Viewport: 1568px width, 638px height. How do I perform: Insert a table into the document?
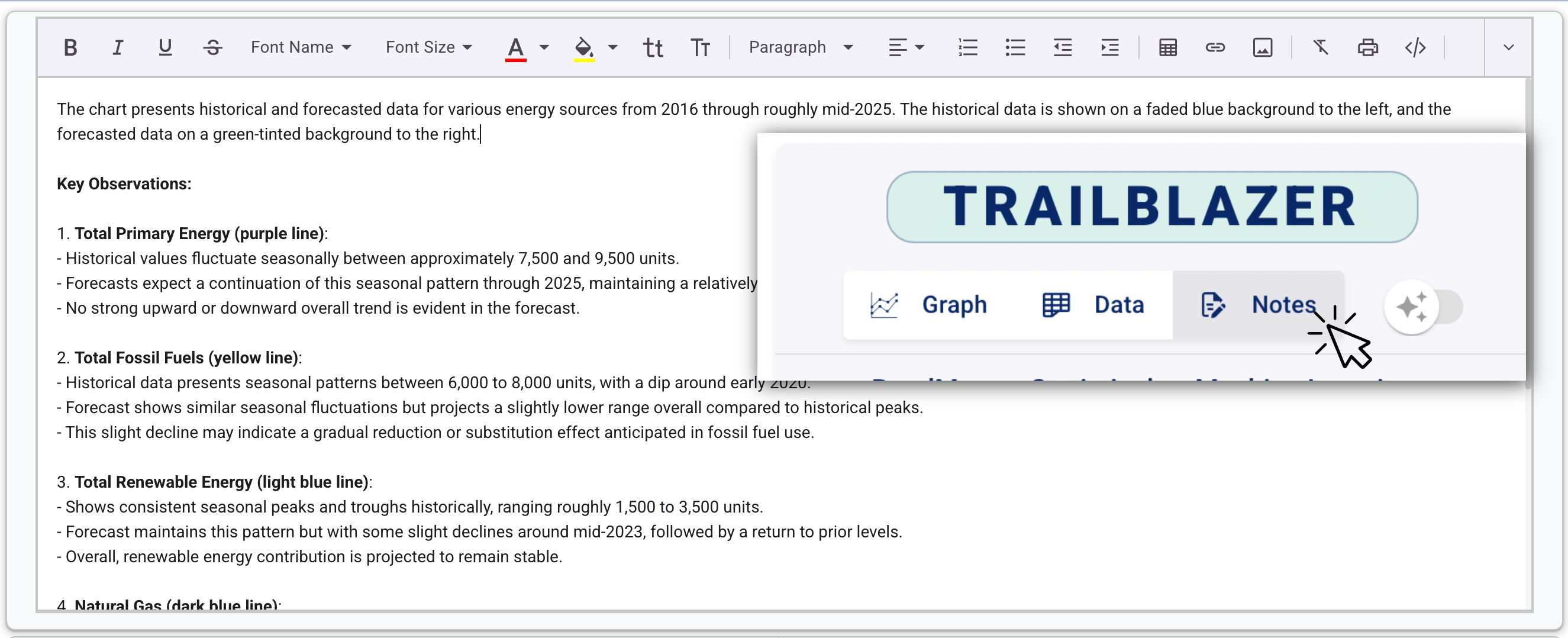pos(1167,47)
